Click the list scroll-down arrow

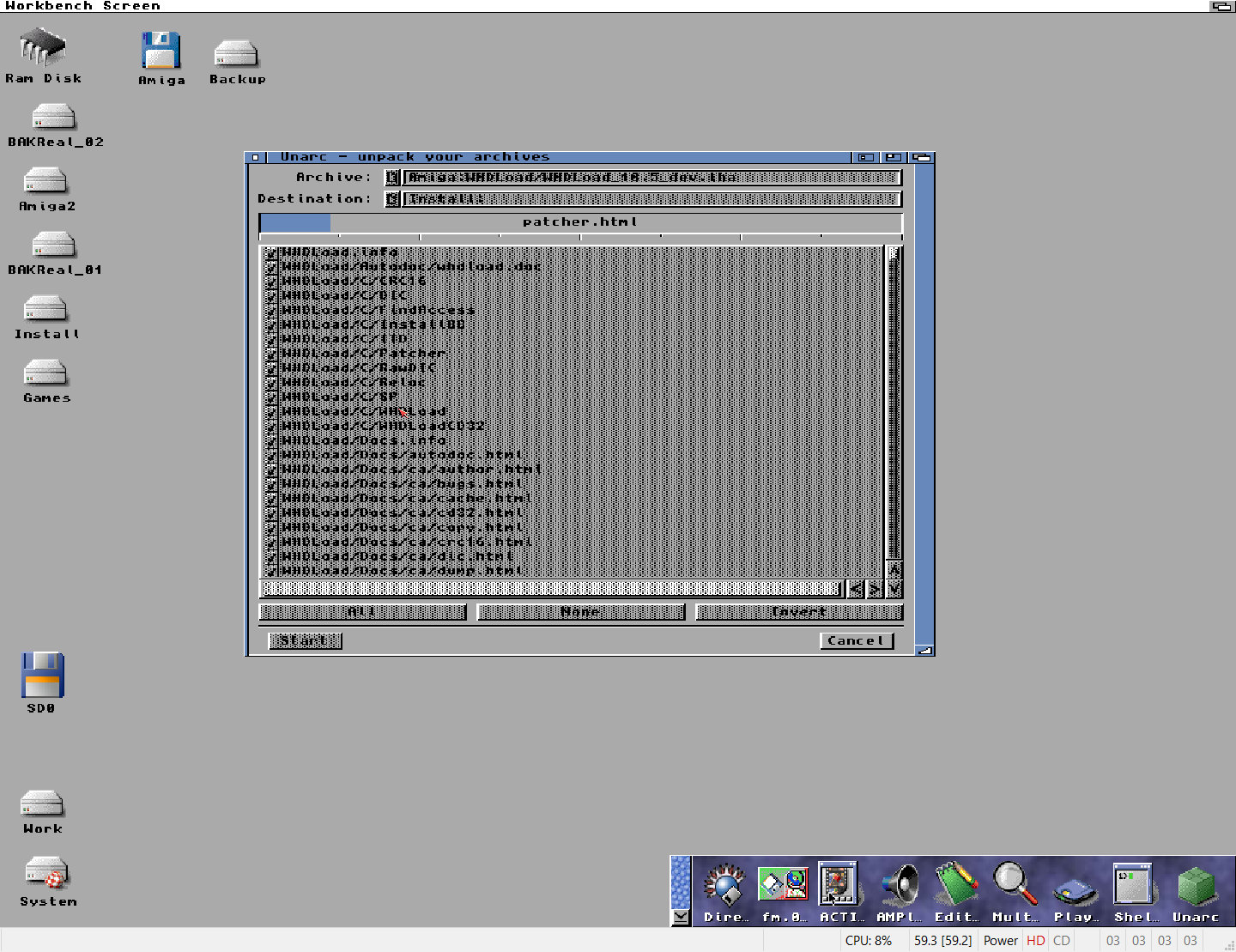pyautogui.click(x=894, y=588)
